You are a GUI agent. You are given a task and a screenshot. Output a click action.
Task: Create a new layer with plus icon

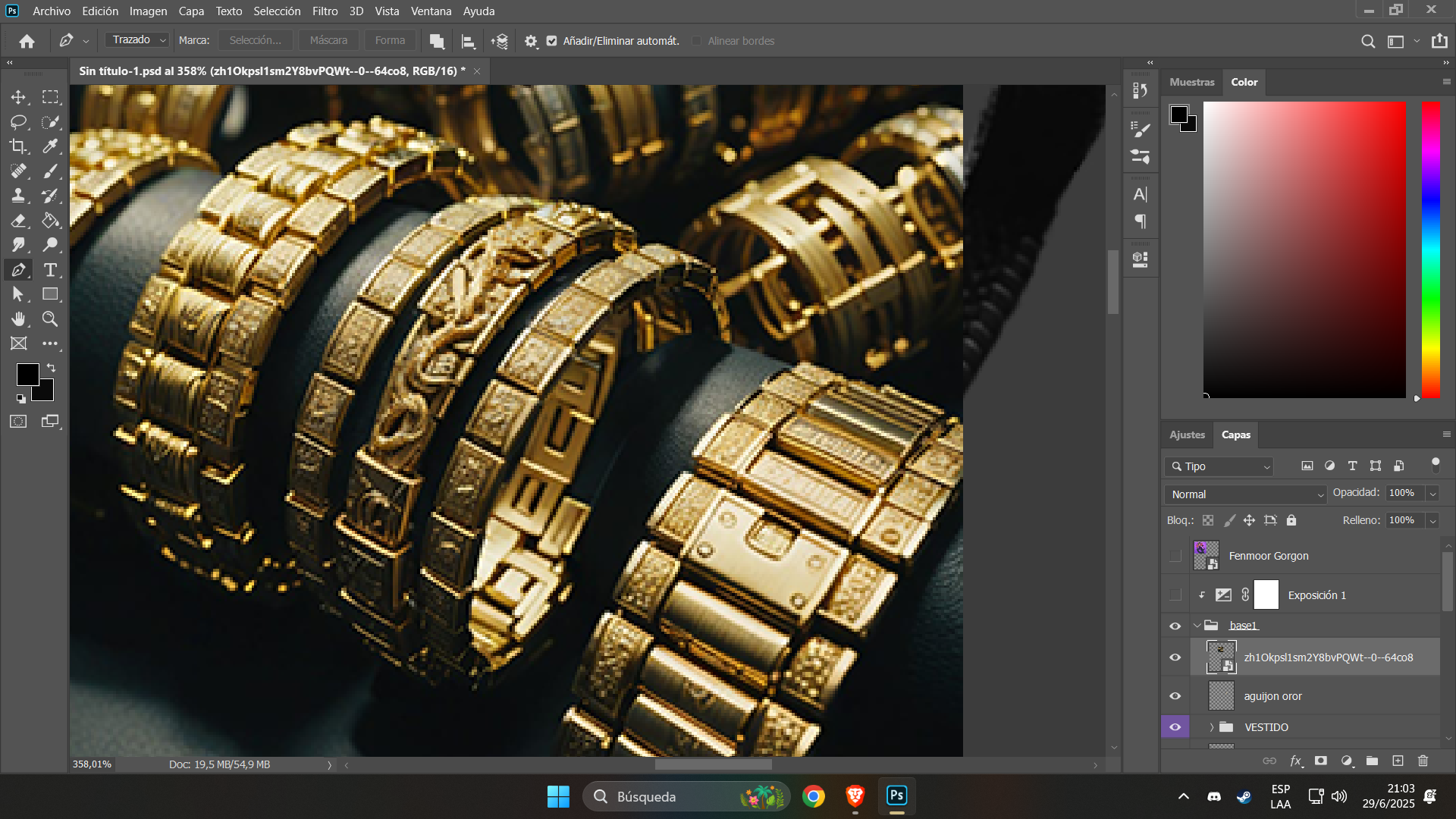[x=1398, y=761]
